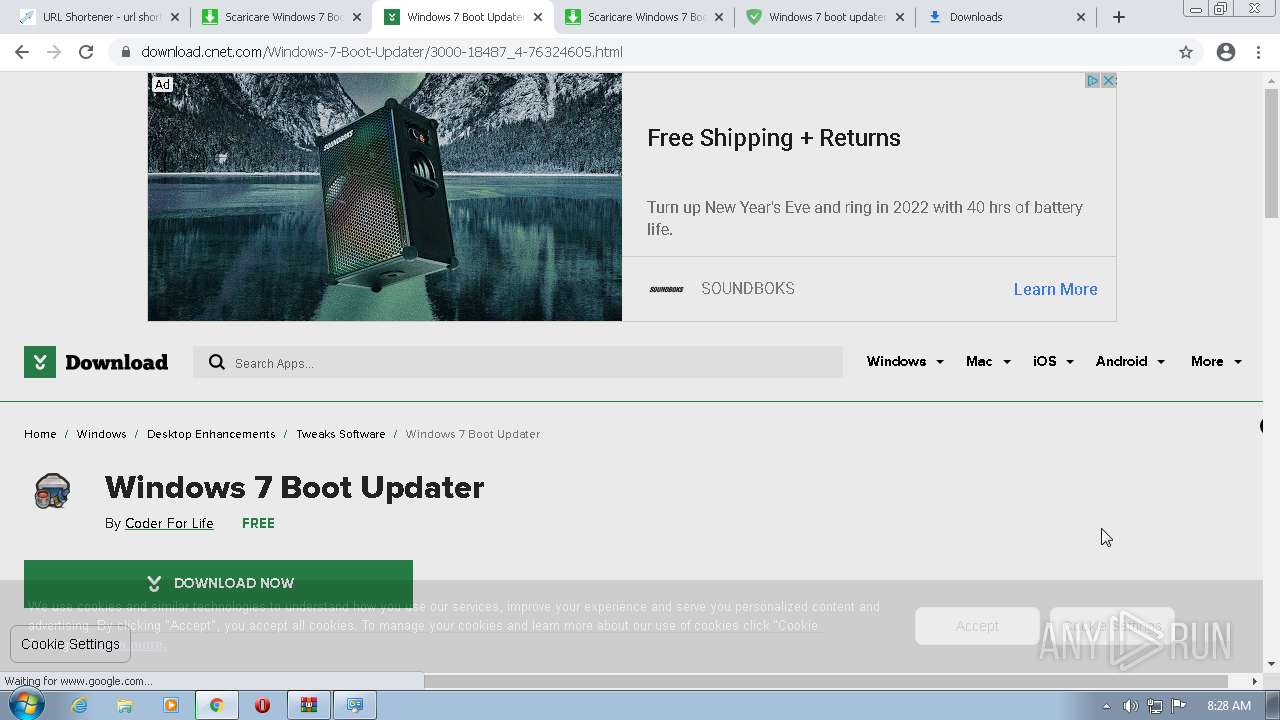Open the volume speaker tray icon

pyautogui.click(x=1130, y=706)
